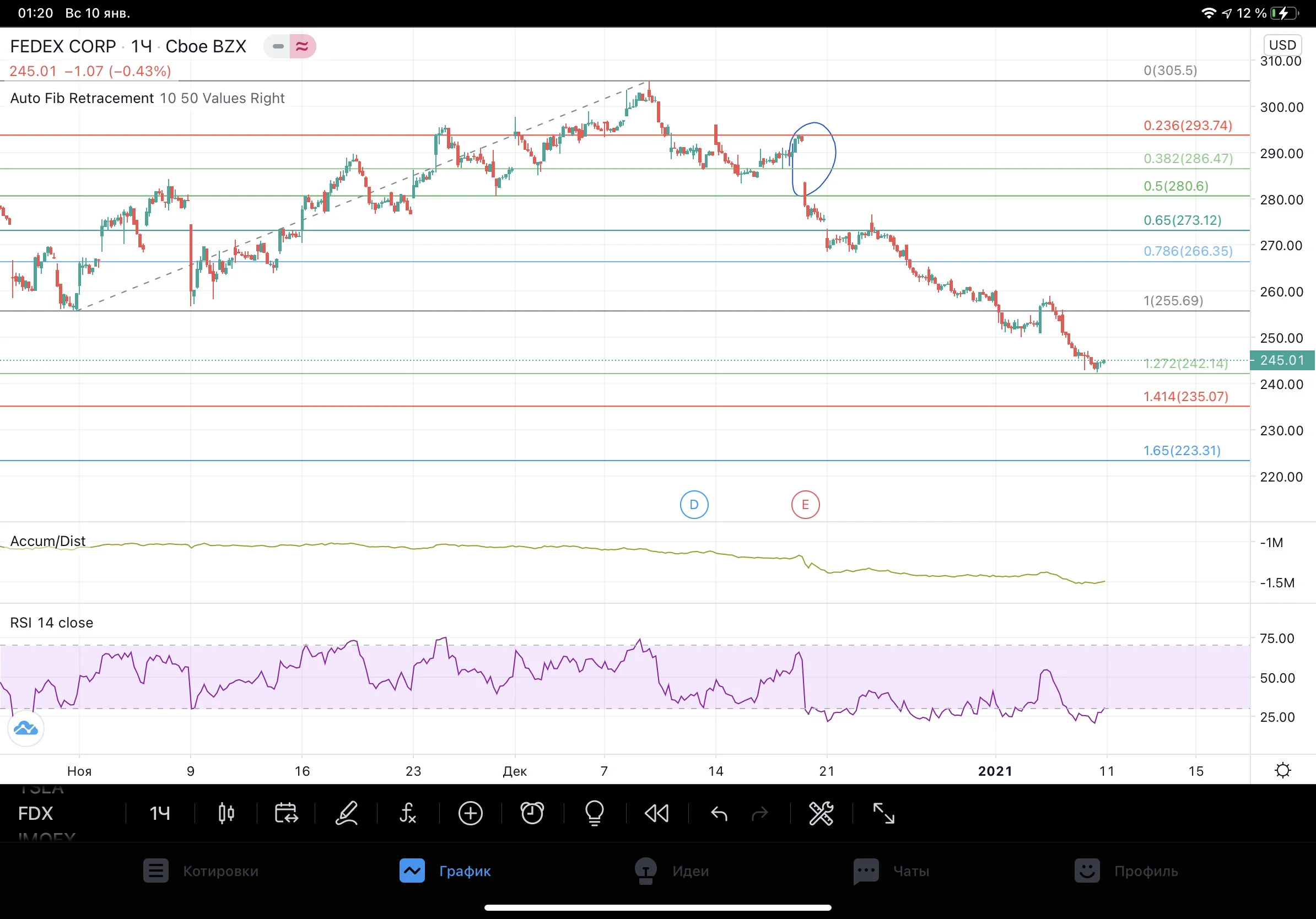This screenshot has height=919, width=1316.
Task: Open the FDX symbol selector
Action: click(35, 814)
